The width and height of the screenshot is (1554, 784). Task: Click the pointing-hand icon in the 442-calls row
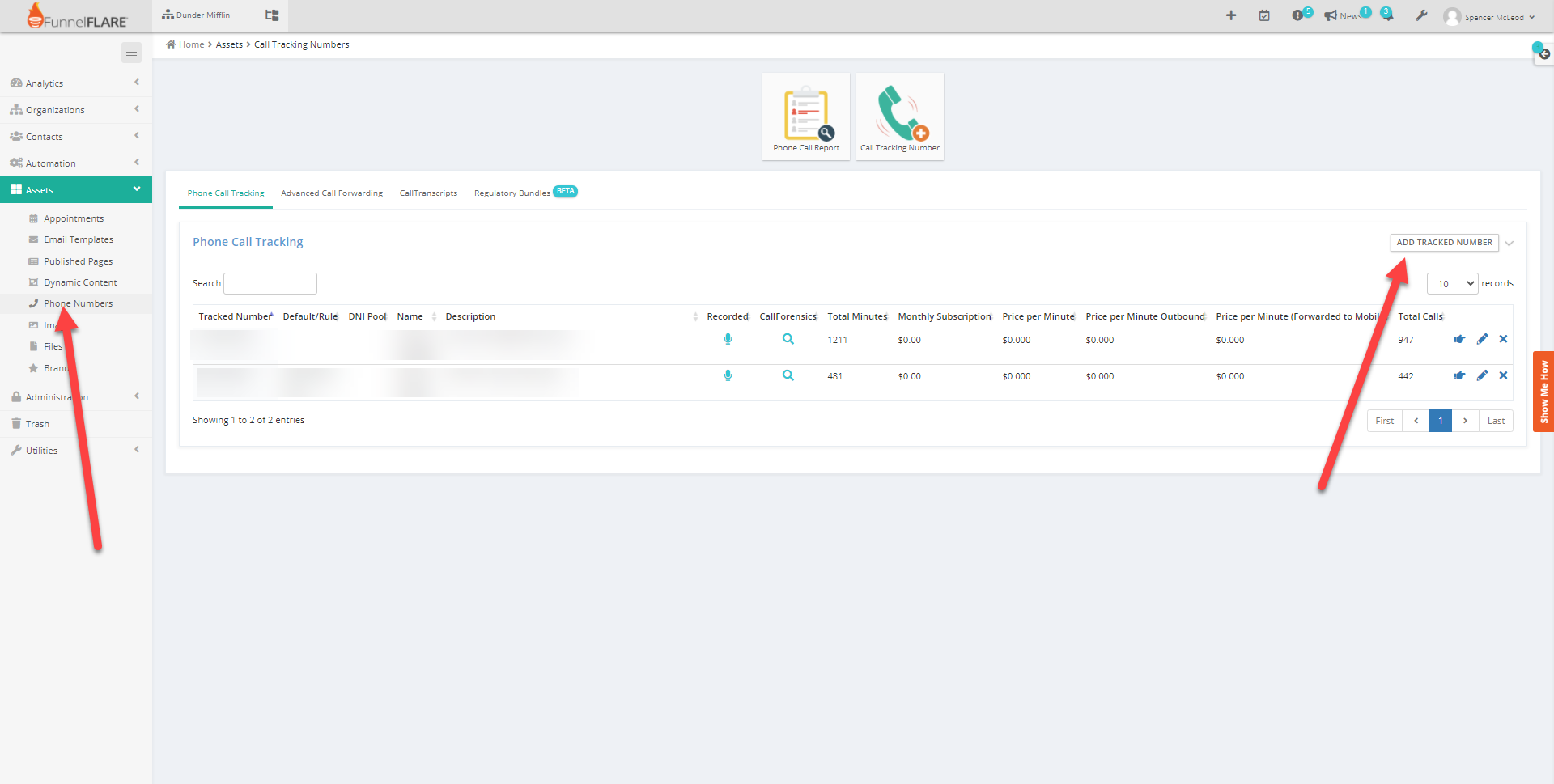click(1459, 375)
